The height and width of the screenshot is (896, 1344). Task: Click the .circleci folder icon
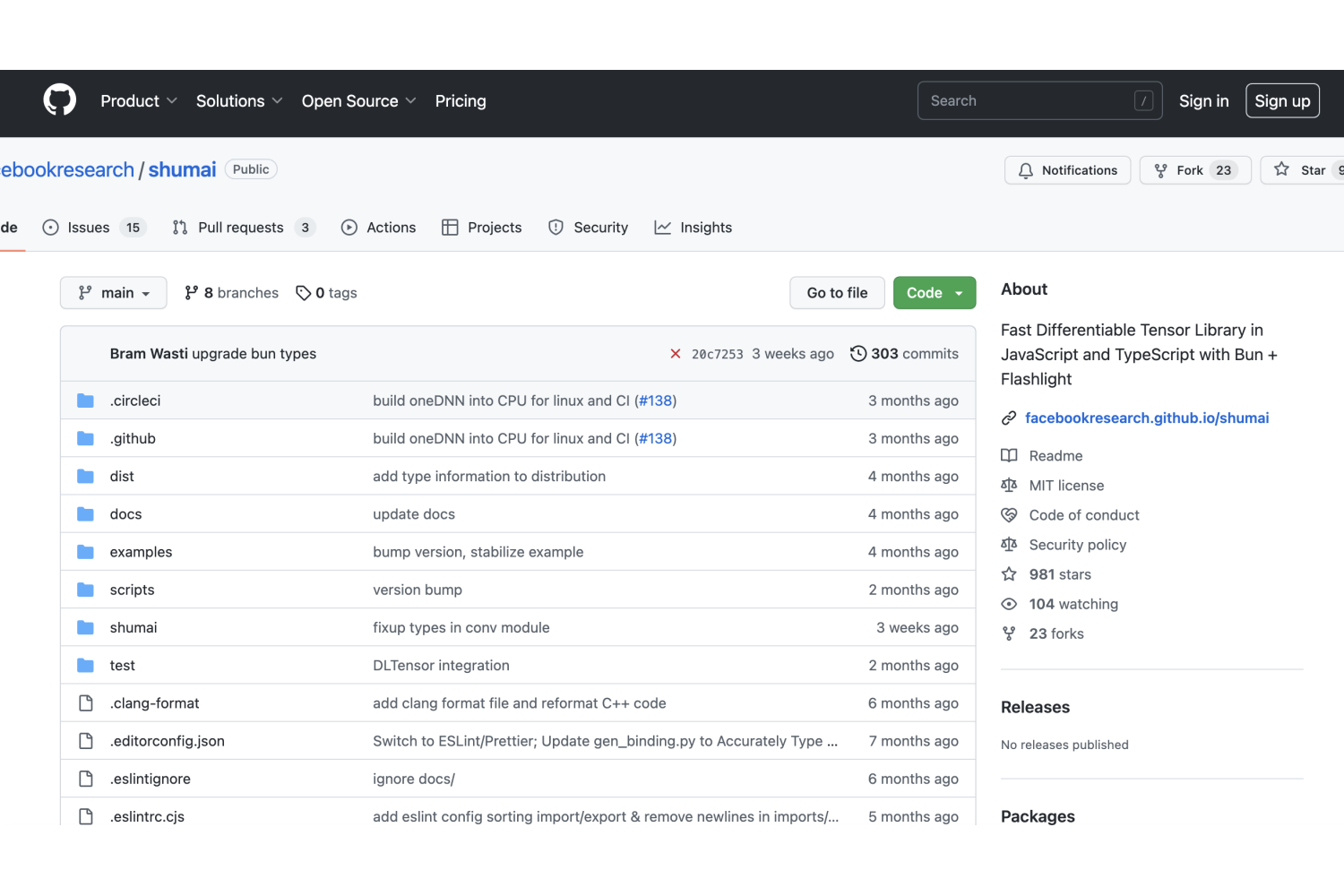[x=85, y=401]
